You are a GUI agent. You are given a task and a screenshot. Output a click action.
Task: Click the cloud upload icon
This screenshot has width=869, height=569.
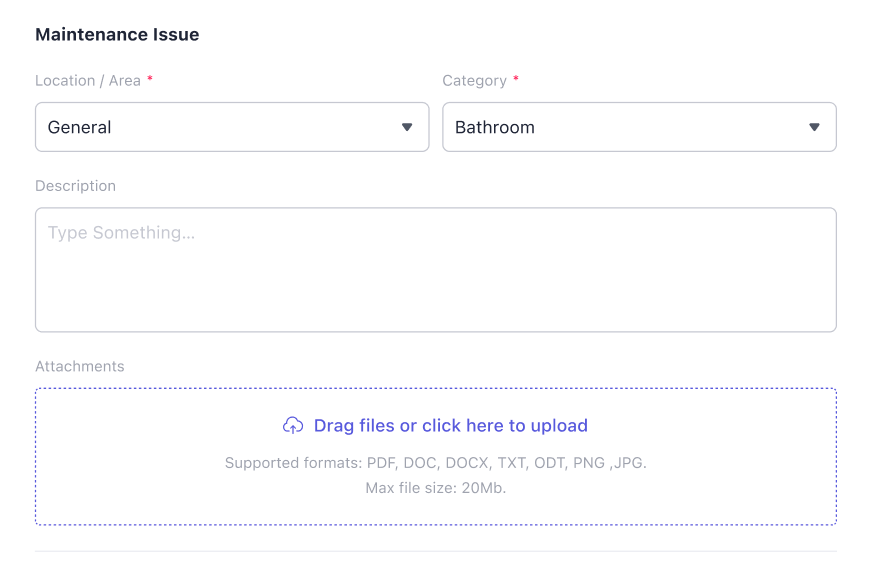(293, 426)
